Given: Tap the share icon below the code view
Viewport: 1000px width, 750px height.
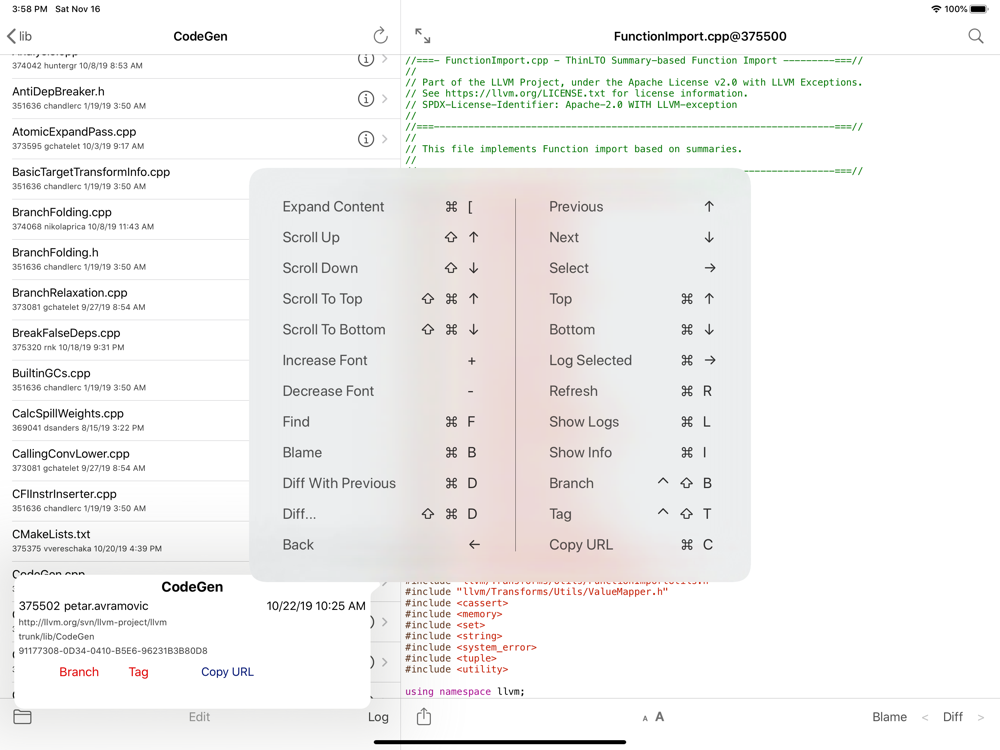Looking at the screenshot, I should pyautogui.click(x=423, y=717).
